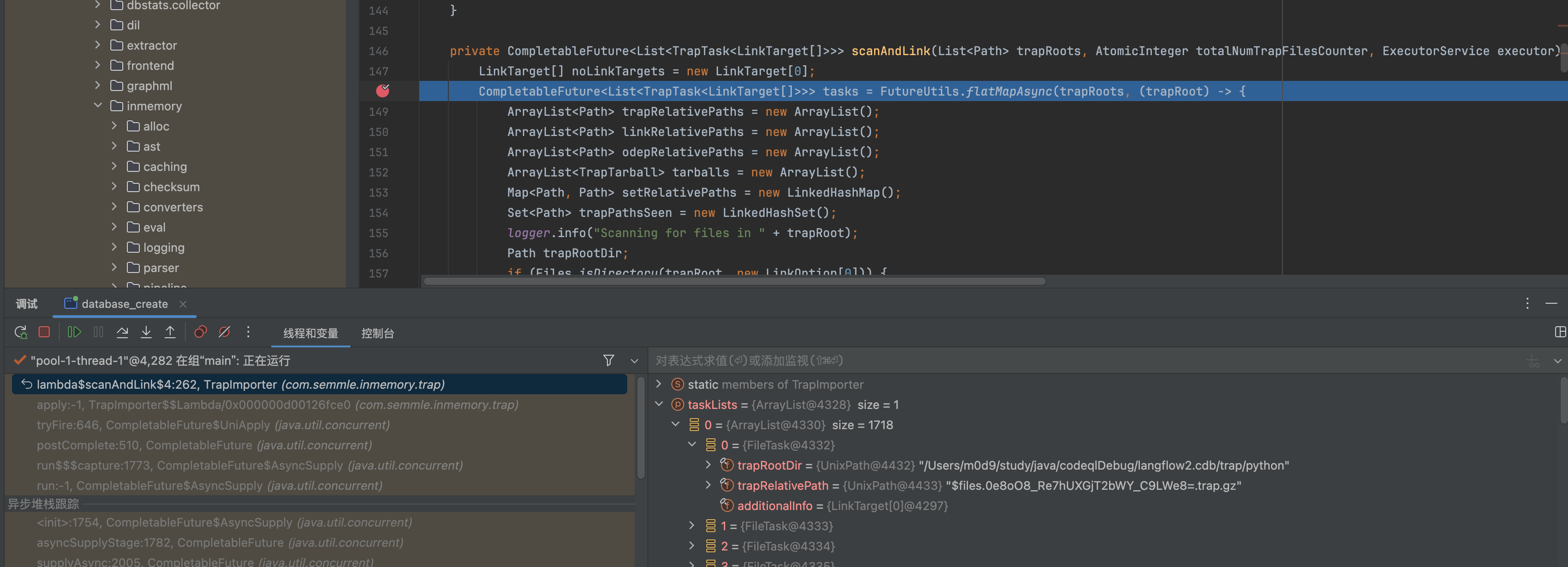Expand the ast folder
Image resolution: width=1568 pixels, height=567 pixels.
click(114, 146)
